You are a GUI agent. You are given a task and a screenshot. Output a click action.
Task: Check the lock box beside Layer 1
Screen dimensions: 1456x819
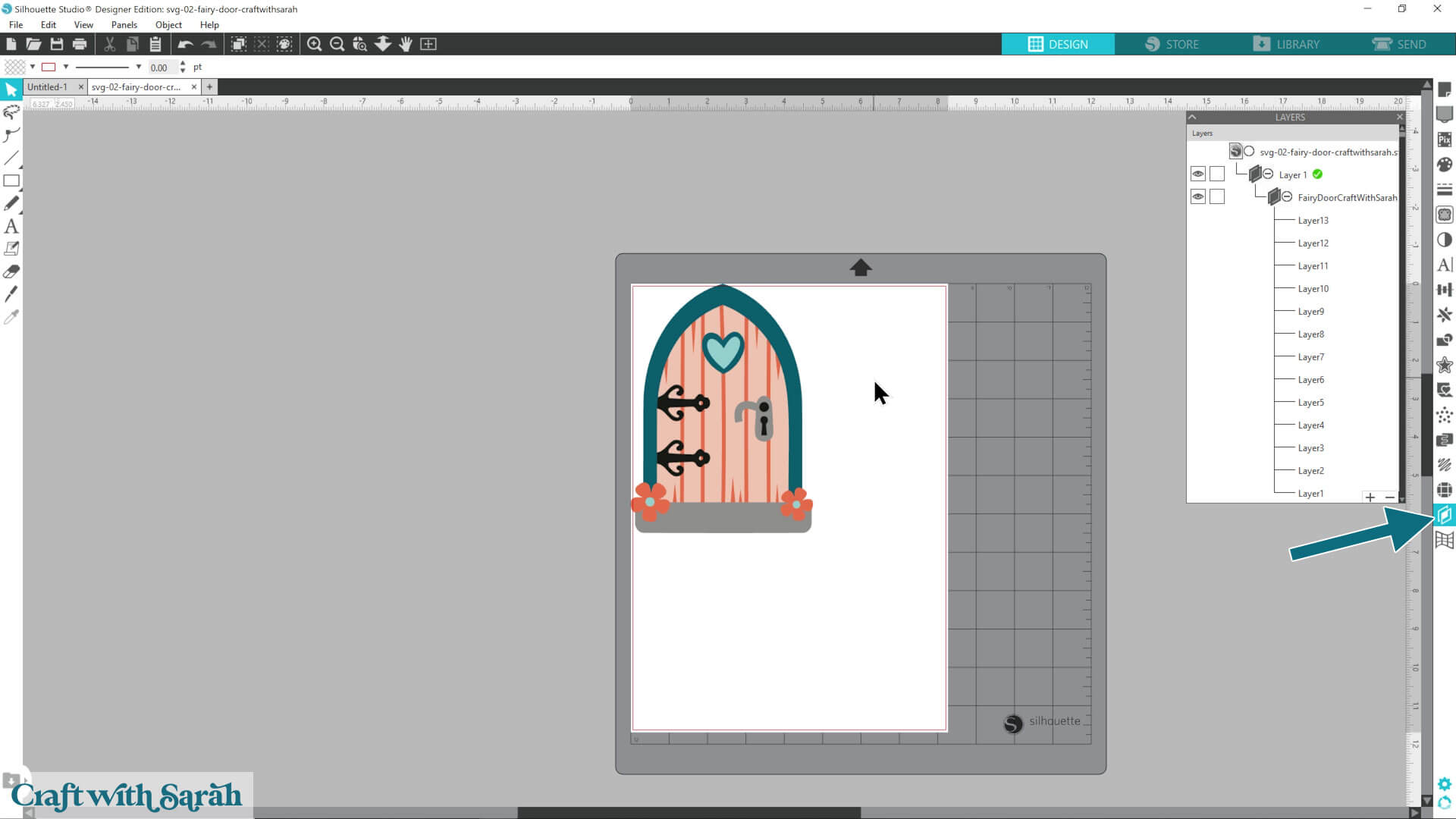pos(1217,174)
